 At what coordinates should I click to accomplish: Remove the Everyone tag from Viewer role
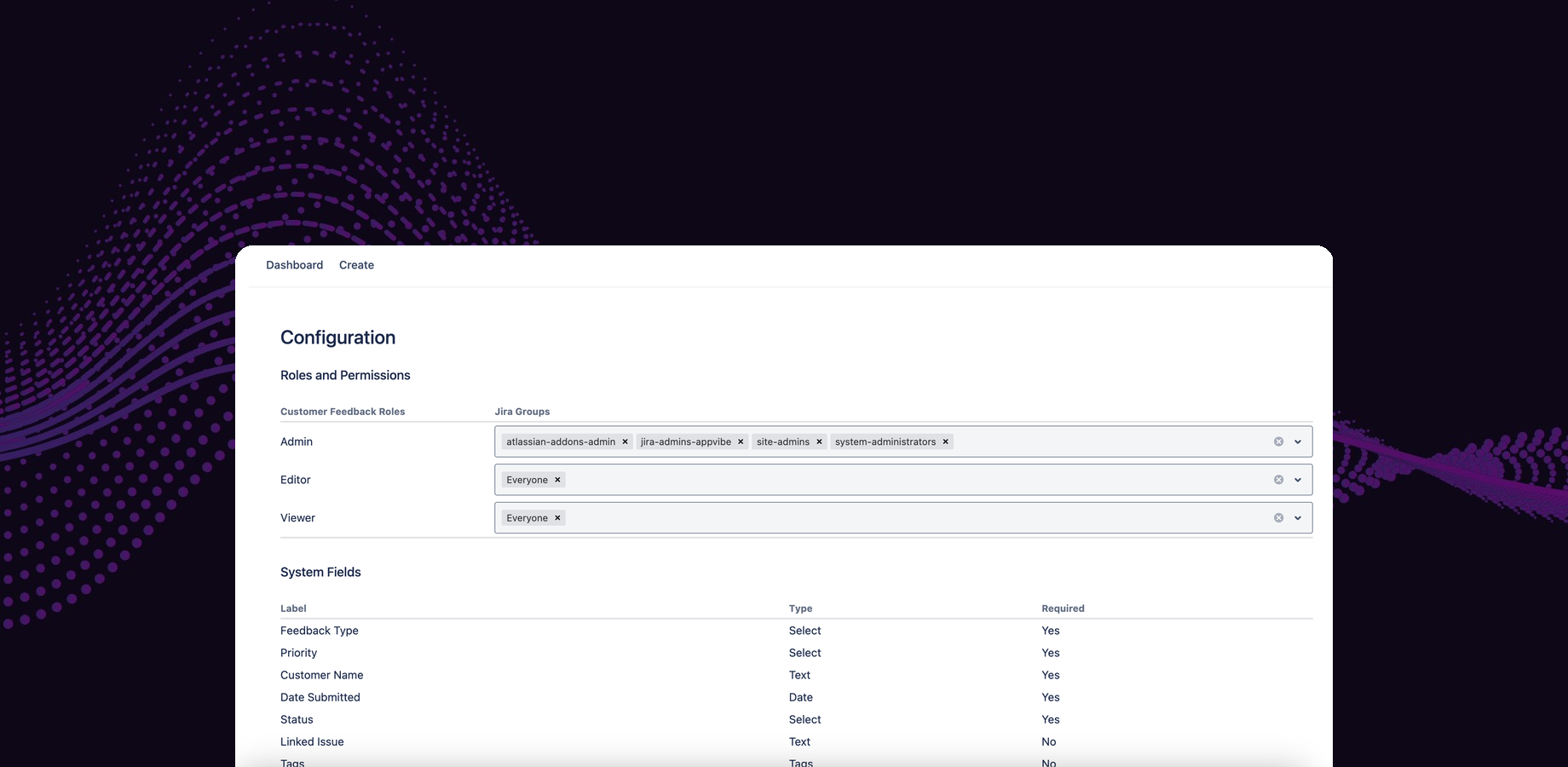pyautogui.click(x=557, y=517)
